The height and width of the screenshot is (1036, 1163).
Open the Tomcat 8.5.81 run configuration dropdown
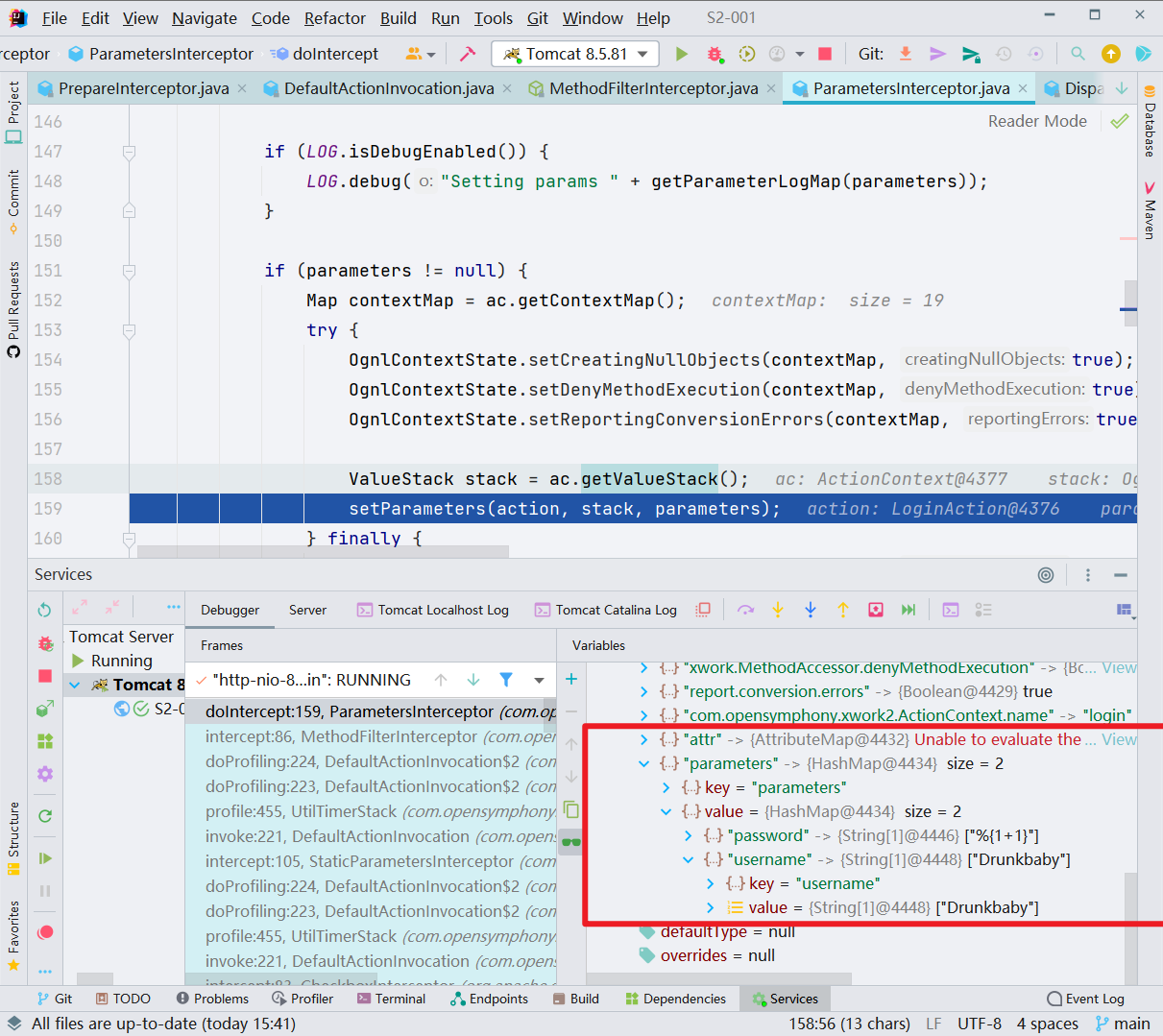[575, 54]
